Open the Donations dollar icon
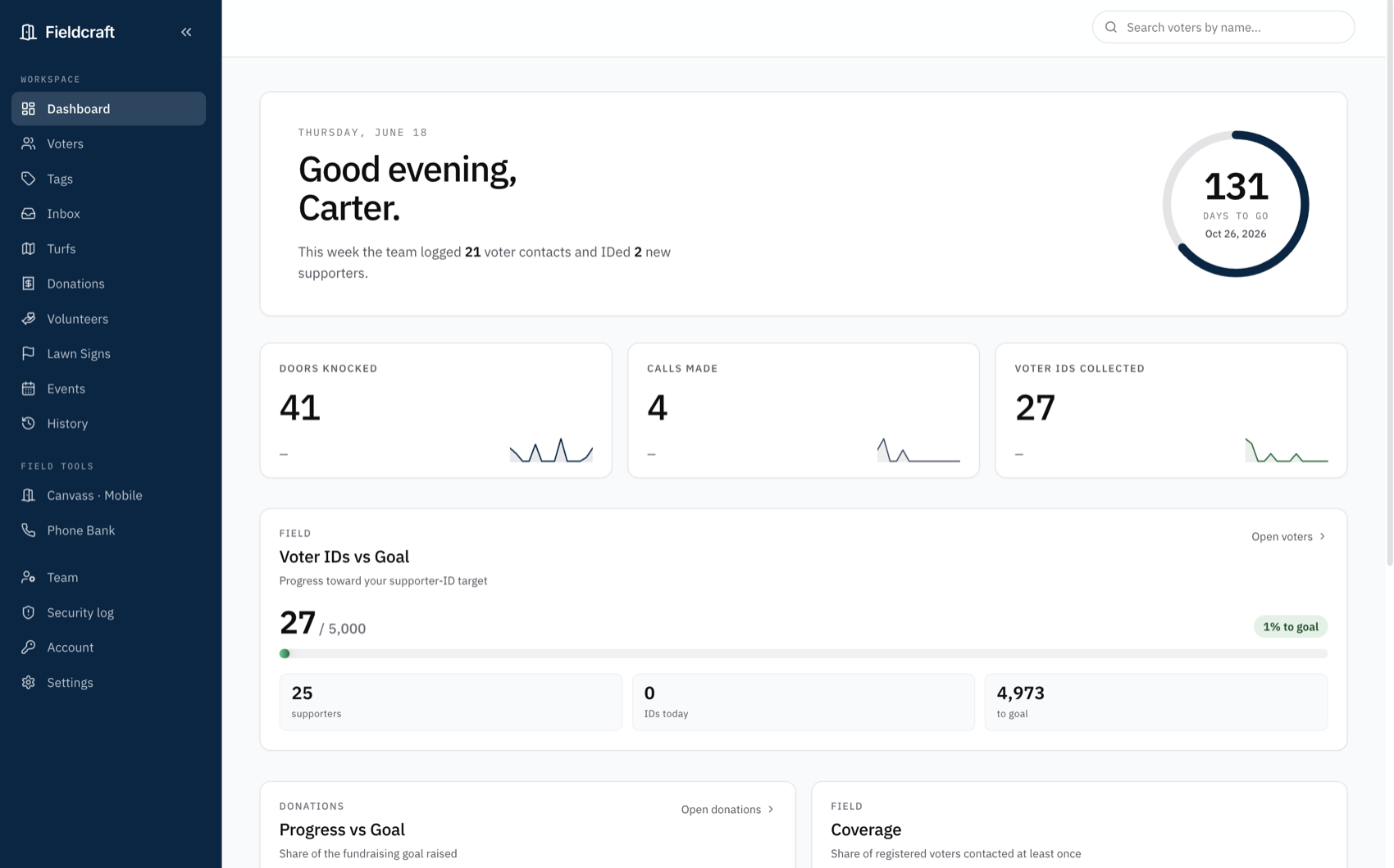This screenshot has height=868, width=1394. (29, 284)
